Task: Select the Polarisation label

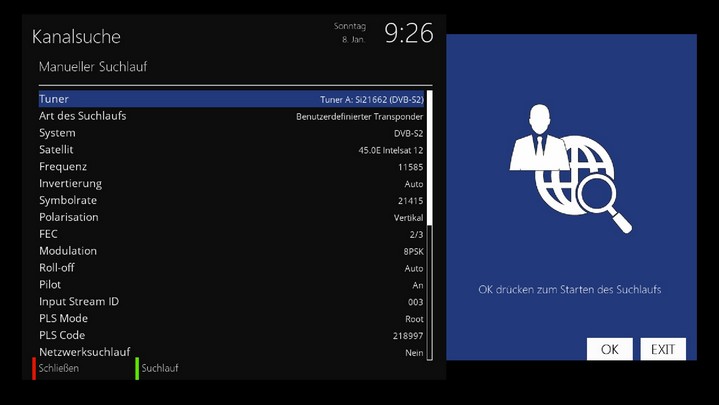Action: point(69,217)
